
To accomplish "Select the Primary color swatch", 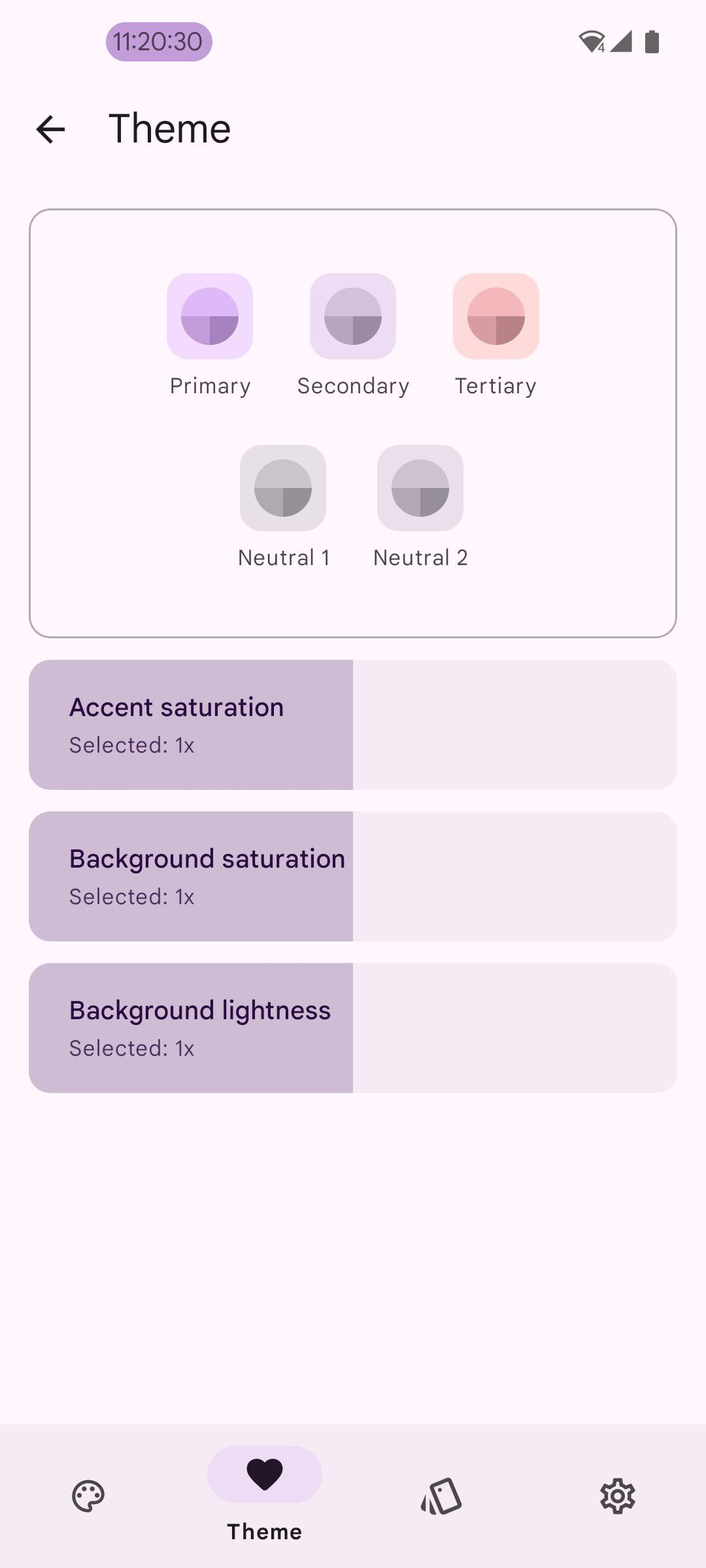I will point(210,316).
